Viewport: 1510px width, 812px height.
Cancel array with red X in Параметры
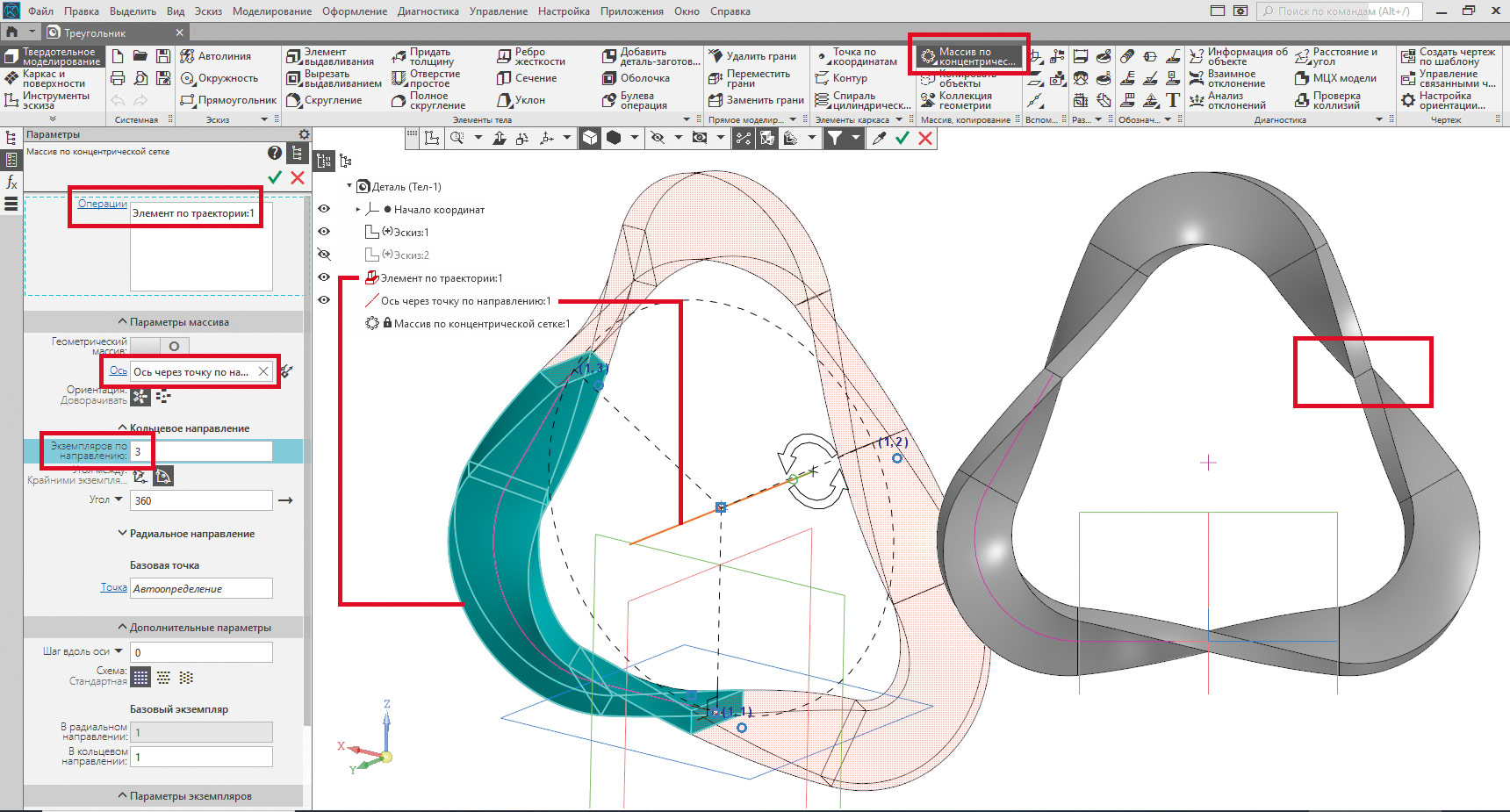click(298, 177)
